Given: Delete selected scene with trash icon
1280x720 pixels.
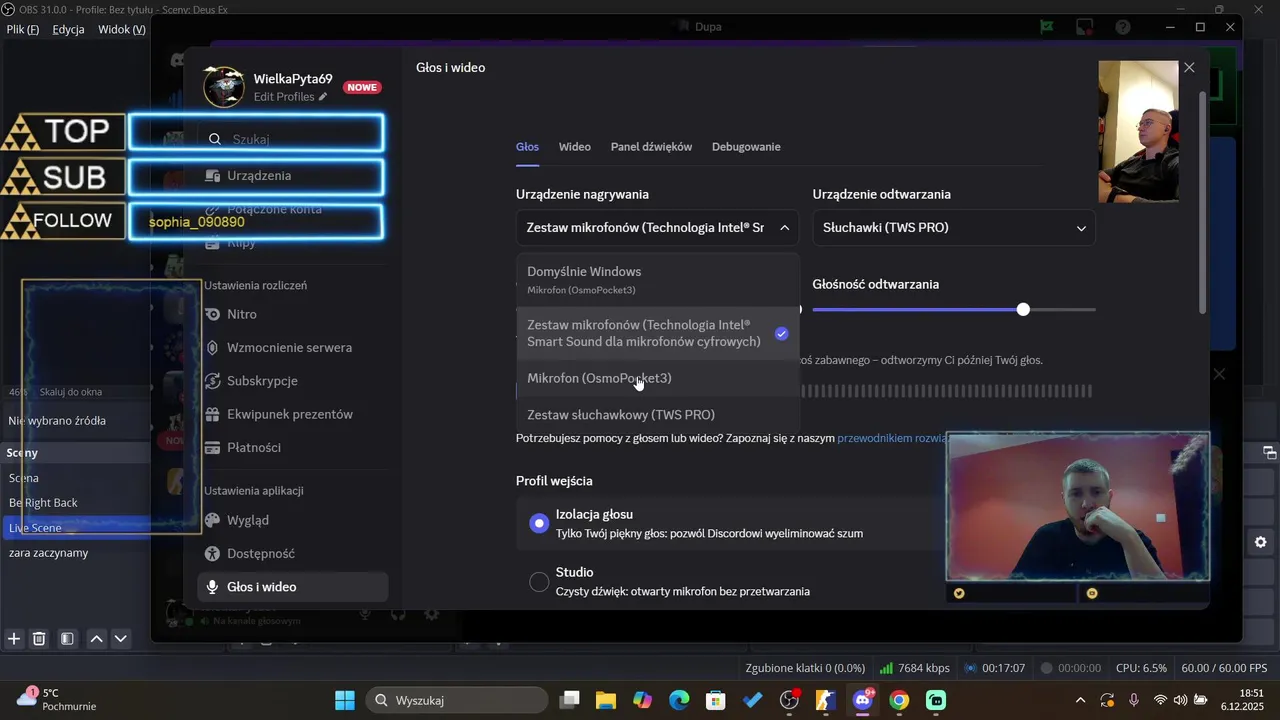Looking at the screenshot, I should (39, 638).
